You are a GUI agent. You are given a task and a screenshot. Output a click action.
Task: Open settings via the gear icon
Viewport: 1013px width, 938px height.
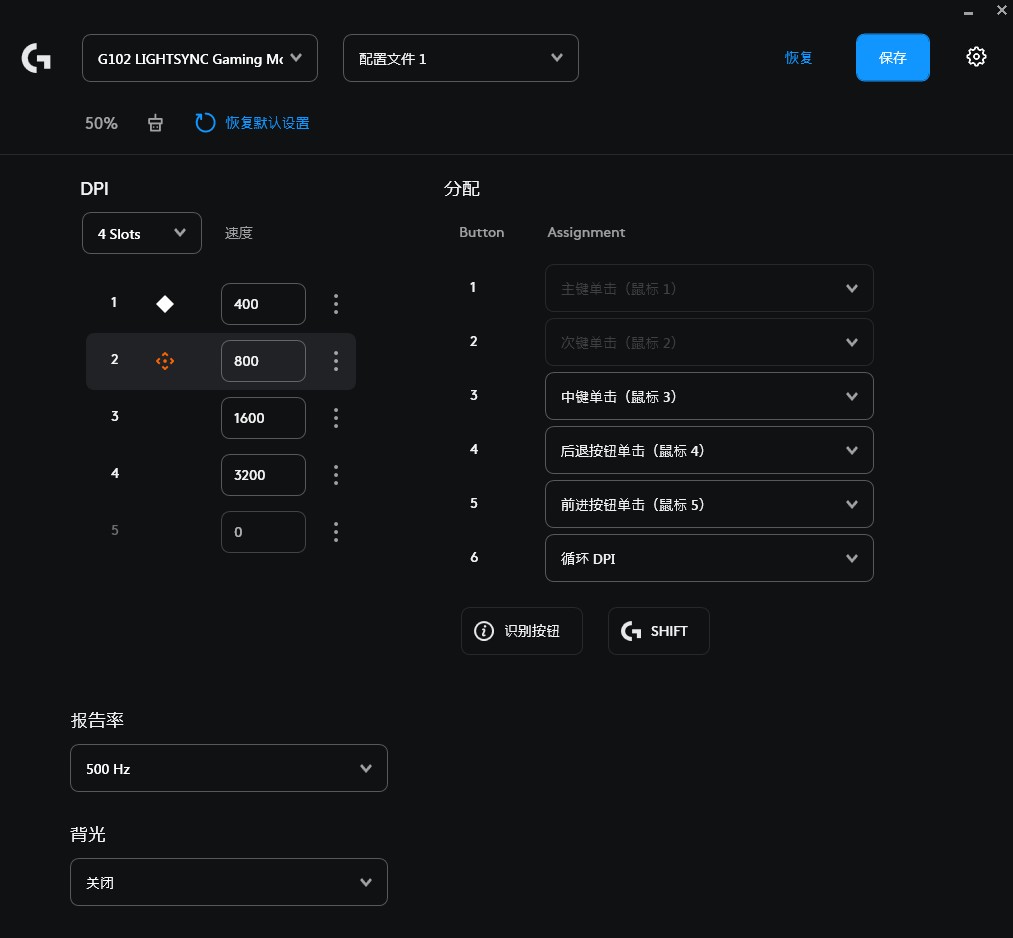(976, 57)
